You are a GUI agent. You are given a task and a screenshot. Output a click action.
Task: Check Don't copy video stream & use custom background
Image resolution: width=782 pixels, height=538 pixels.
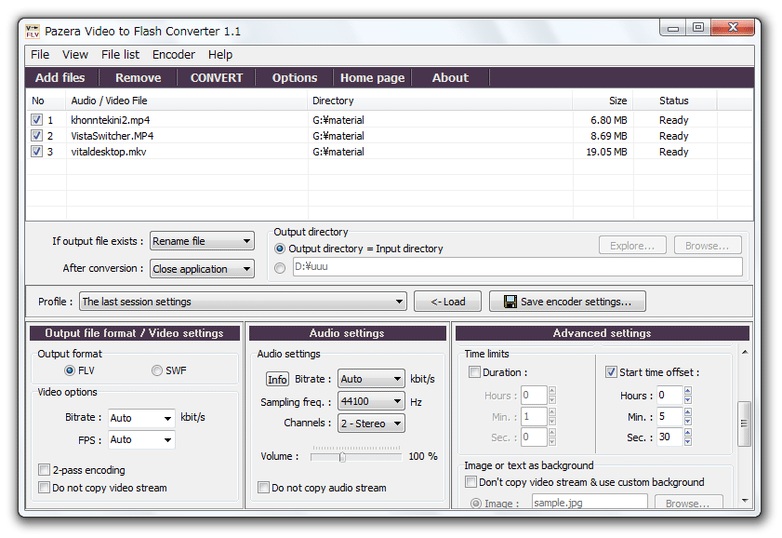(471, 482)
